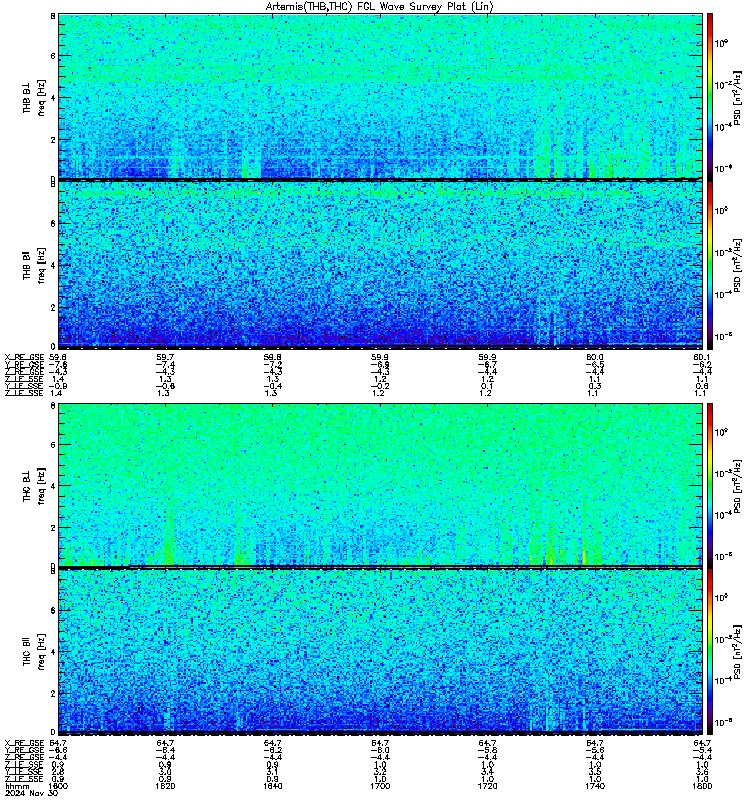Click the THB B∥ panel color bar
750x800 pixels.
(710, 265)
